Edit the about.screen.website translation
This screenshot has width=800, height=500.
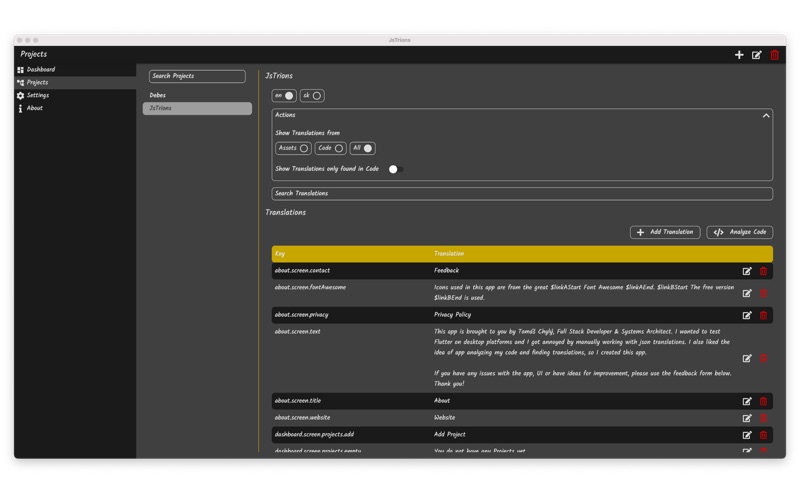747,418
